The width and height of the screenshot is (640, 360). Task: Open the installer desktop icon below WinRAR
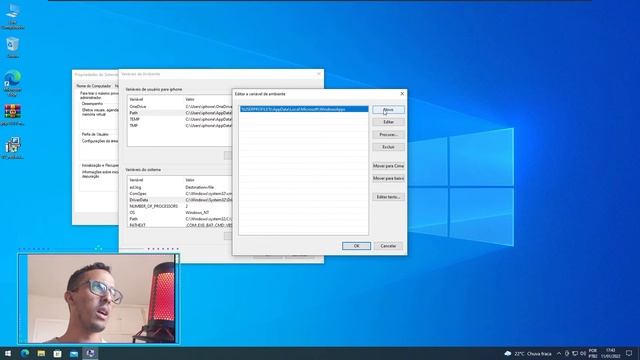13,148
